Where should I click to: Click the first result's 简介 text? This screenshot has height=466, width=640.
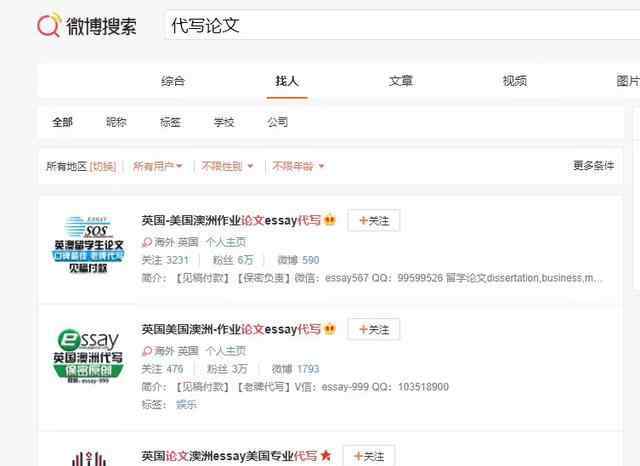(x=371, y=278)
